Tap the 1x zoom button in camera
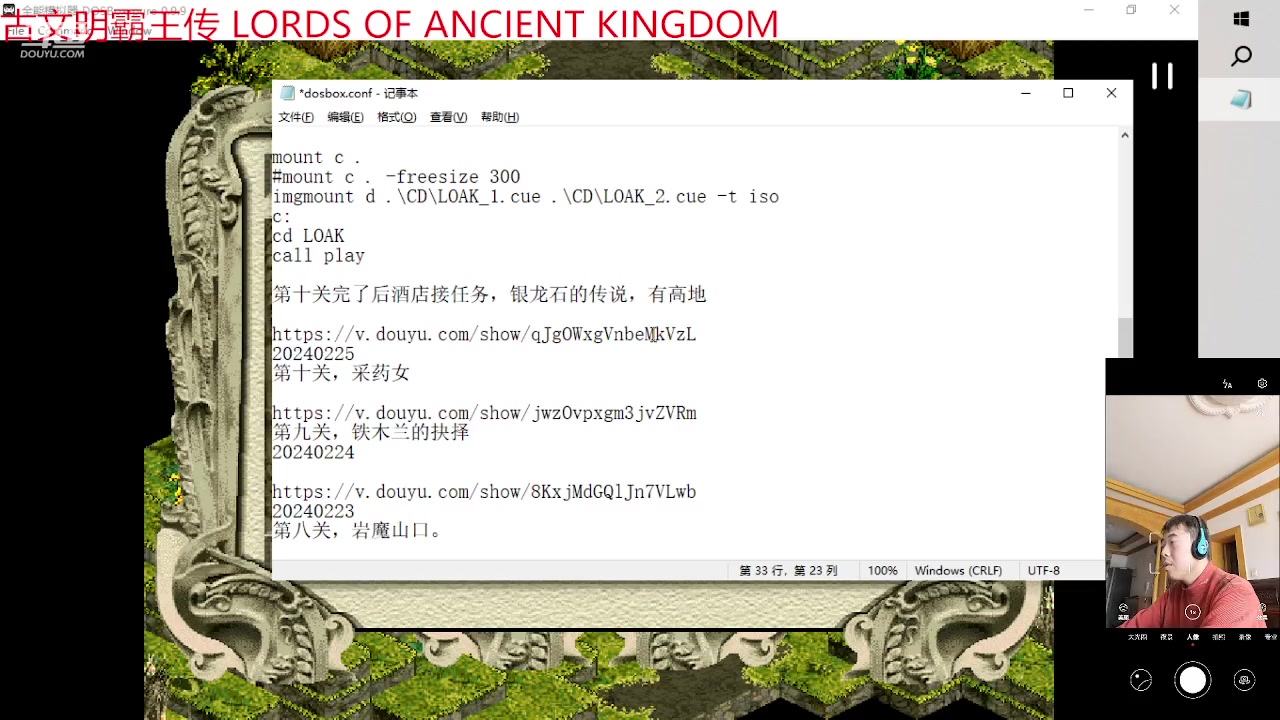 1192,612
